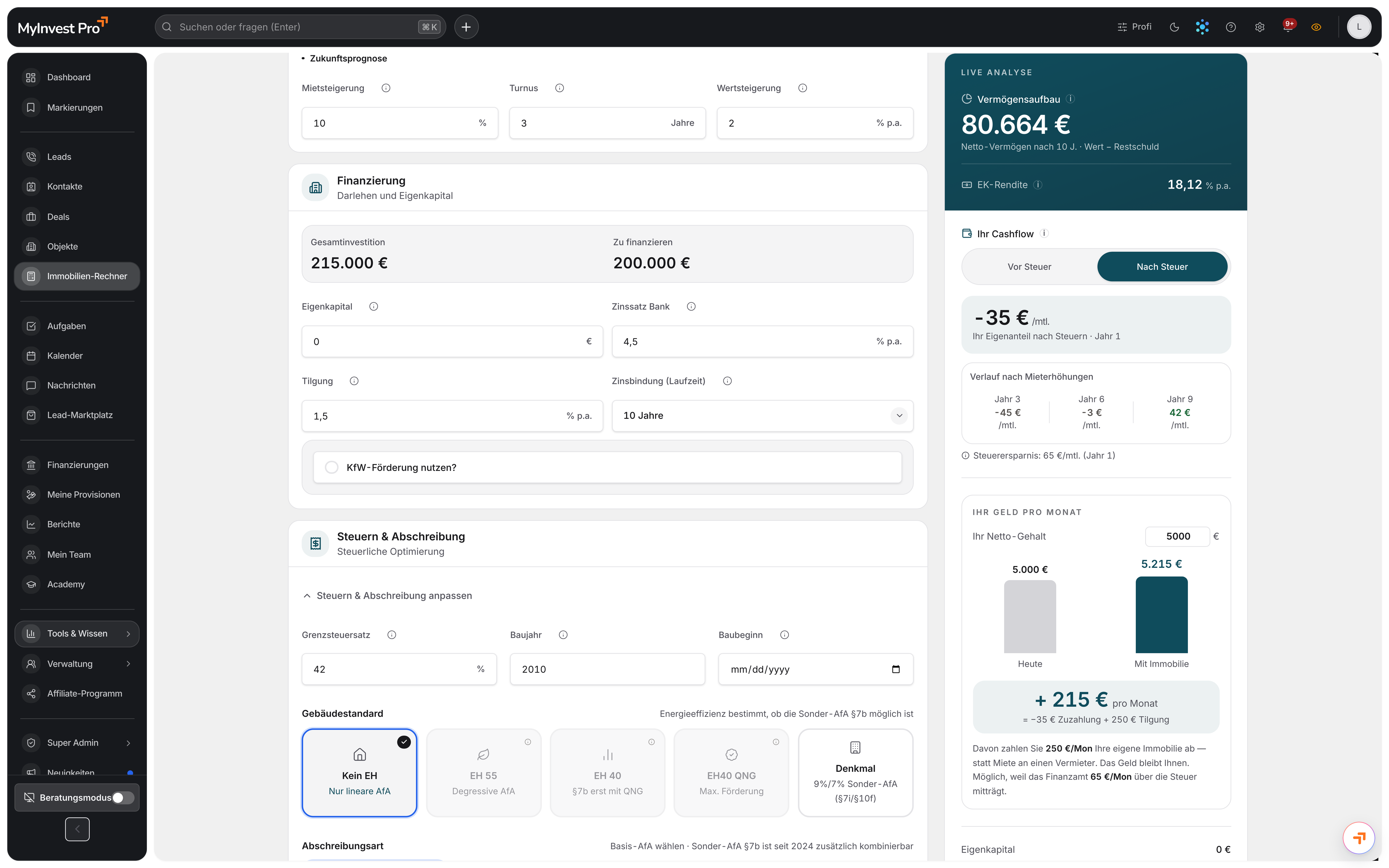Image resolution: width=1389 pixels, height=868 pixels.
Task: Click the Baujahr info icon
Action: point(563,635)
